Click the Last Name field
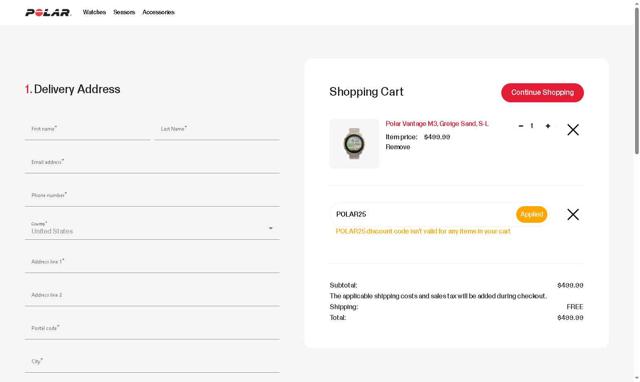 [x=217, y=129]
